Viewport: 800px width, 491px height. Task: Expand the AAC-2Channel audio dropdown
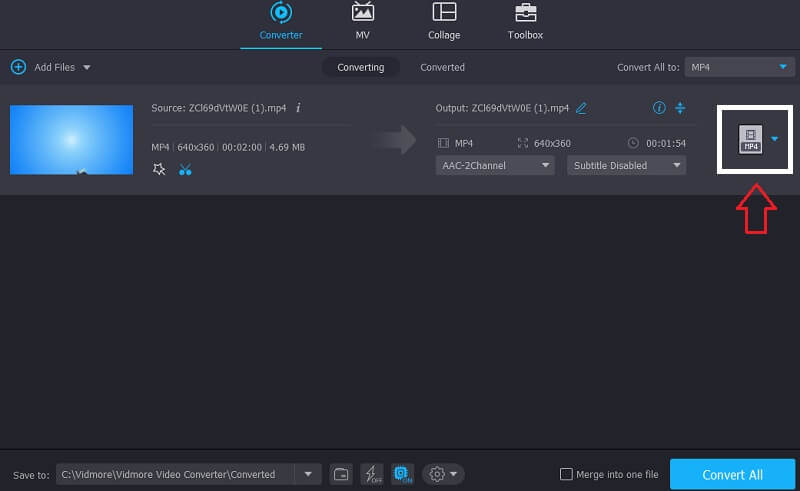(495, 165)
